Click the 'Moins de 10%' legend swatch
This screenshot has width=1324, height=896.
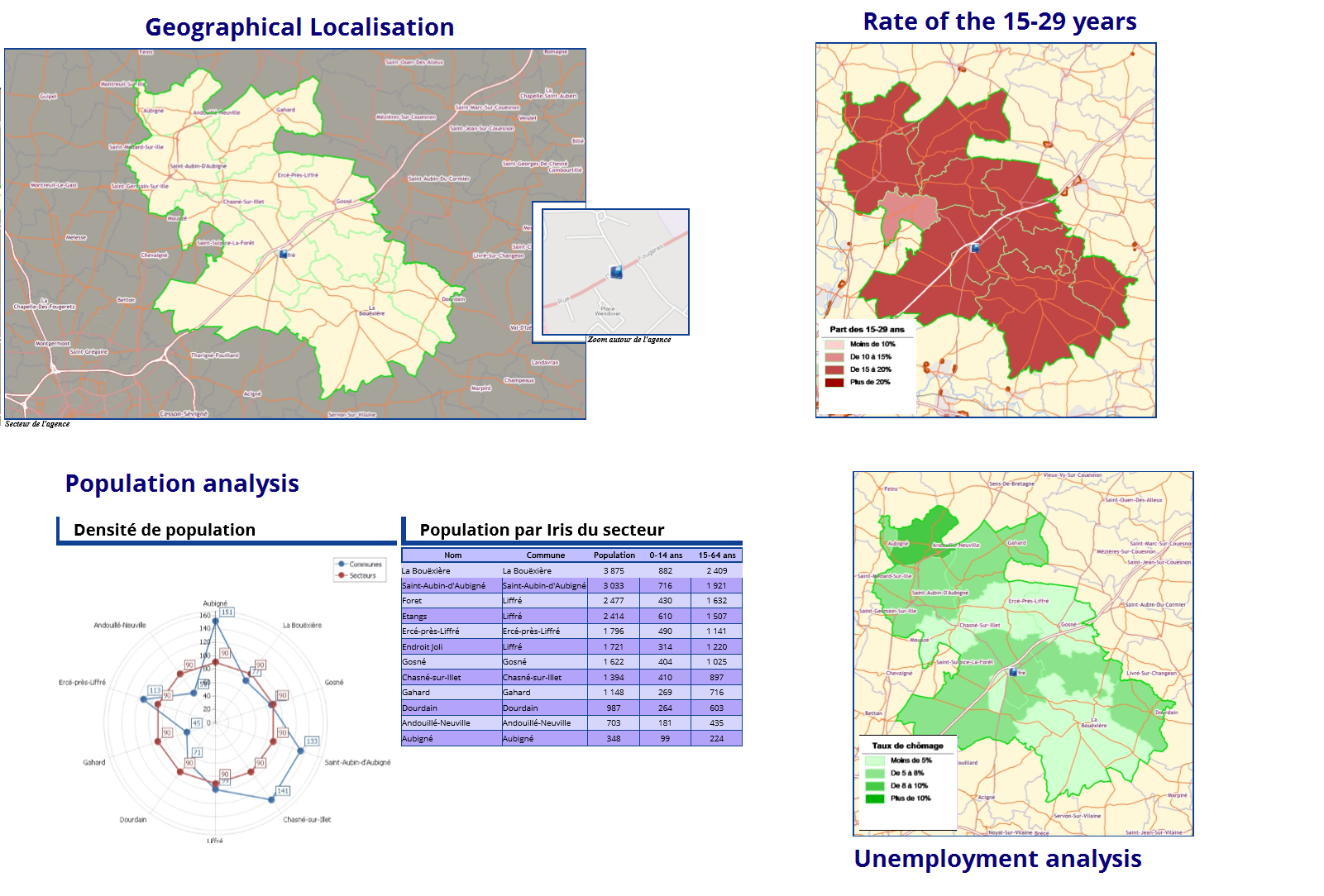point(834,344)
